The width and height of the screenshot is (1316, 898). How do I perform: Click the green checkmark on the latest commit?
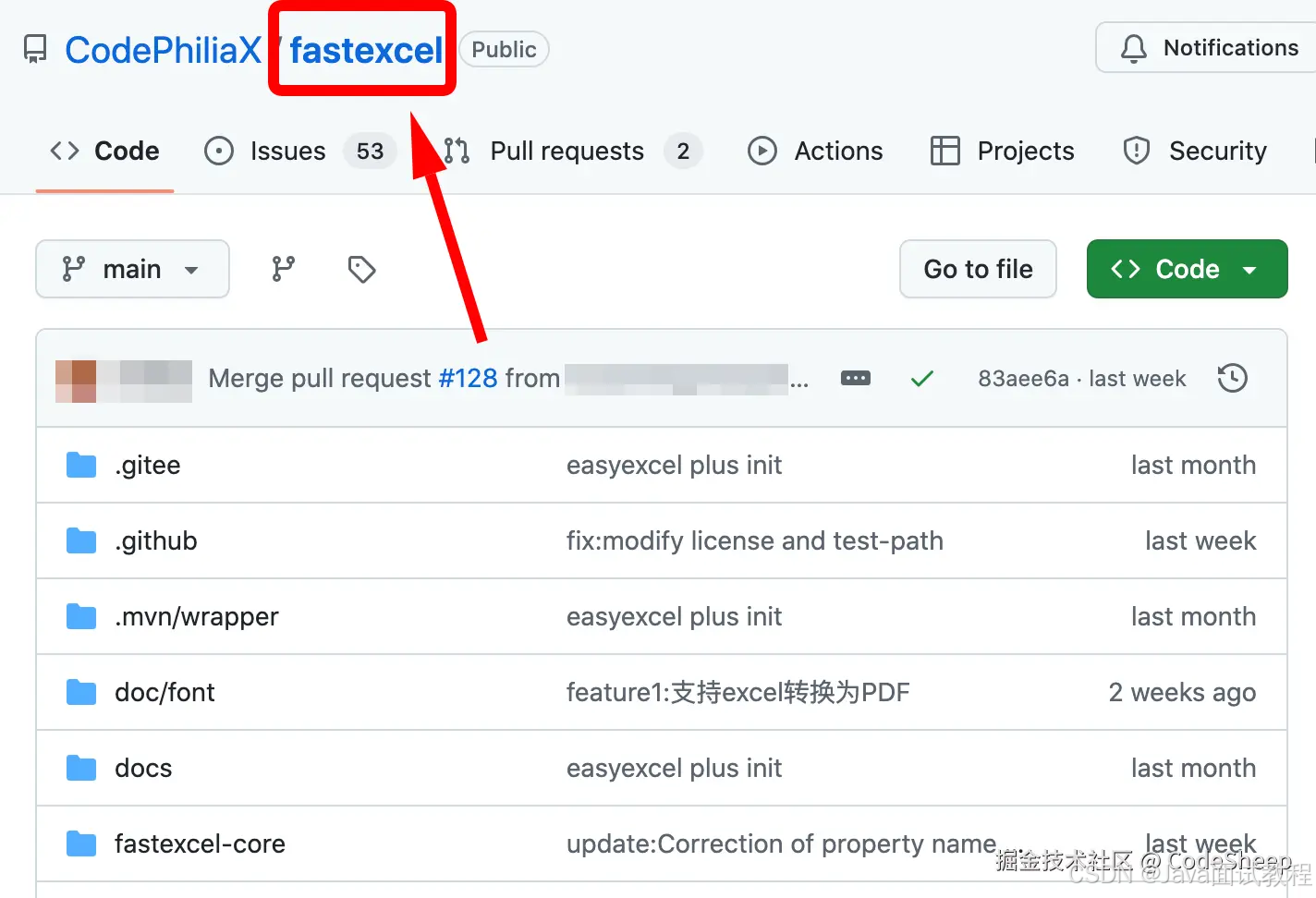[921, 378]
